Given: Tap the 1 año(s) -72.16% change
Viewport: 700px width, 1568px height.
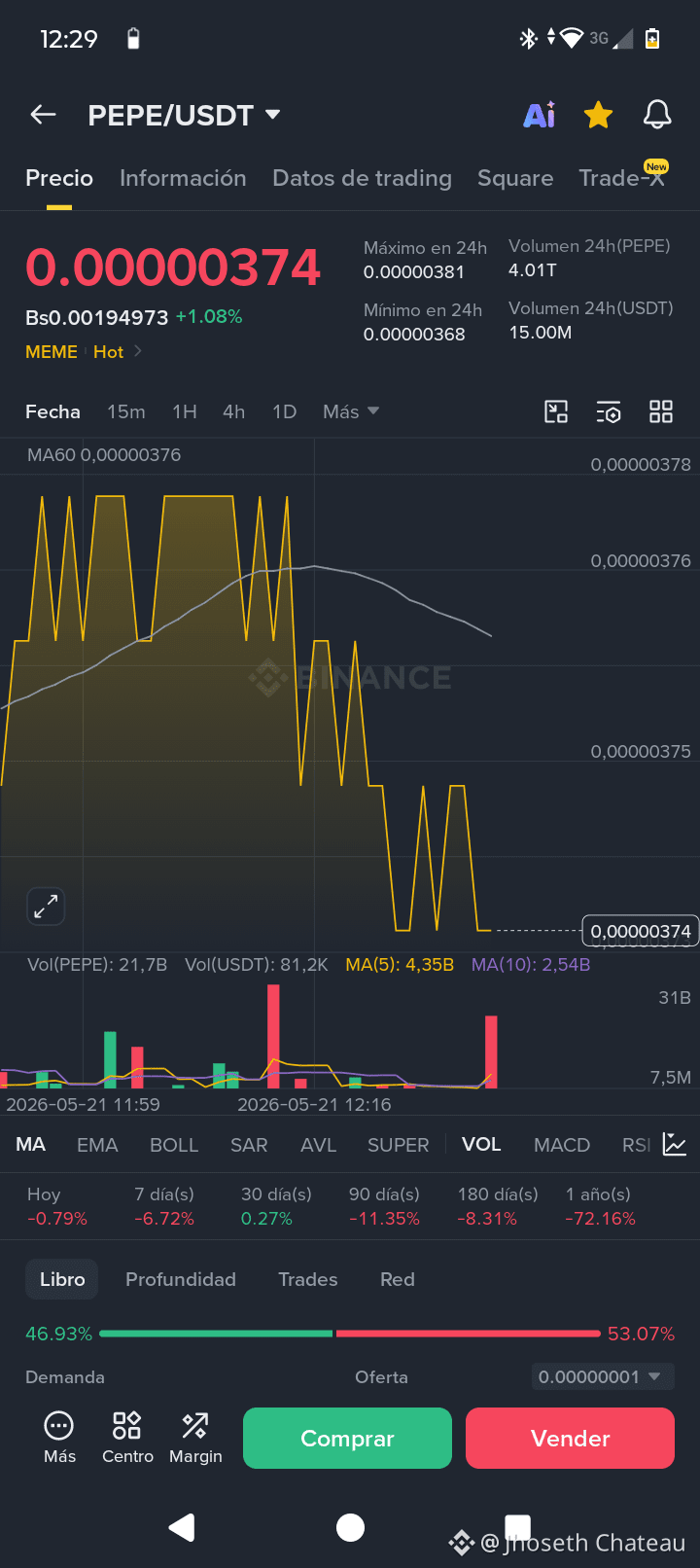Looking at the screenshot, I should pyautogui.click(x=600, y=1206).
